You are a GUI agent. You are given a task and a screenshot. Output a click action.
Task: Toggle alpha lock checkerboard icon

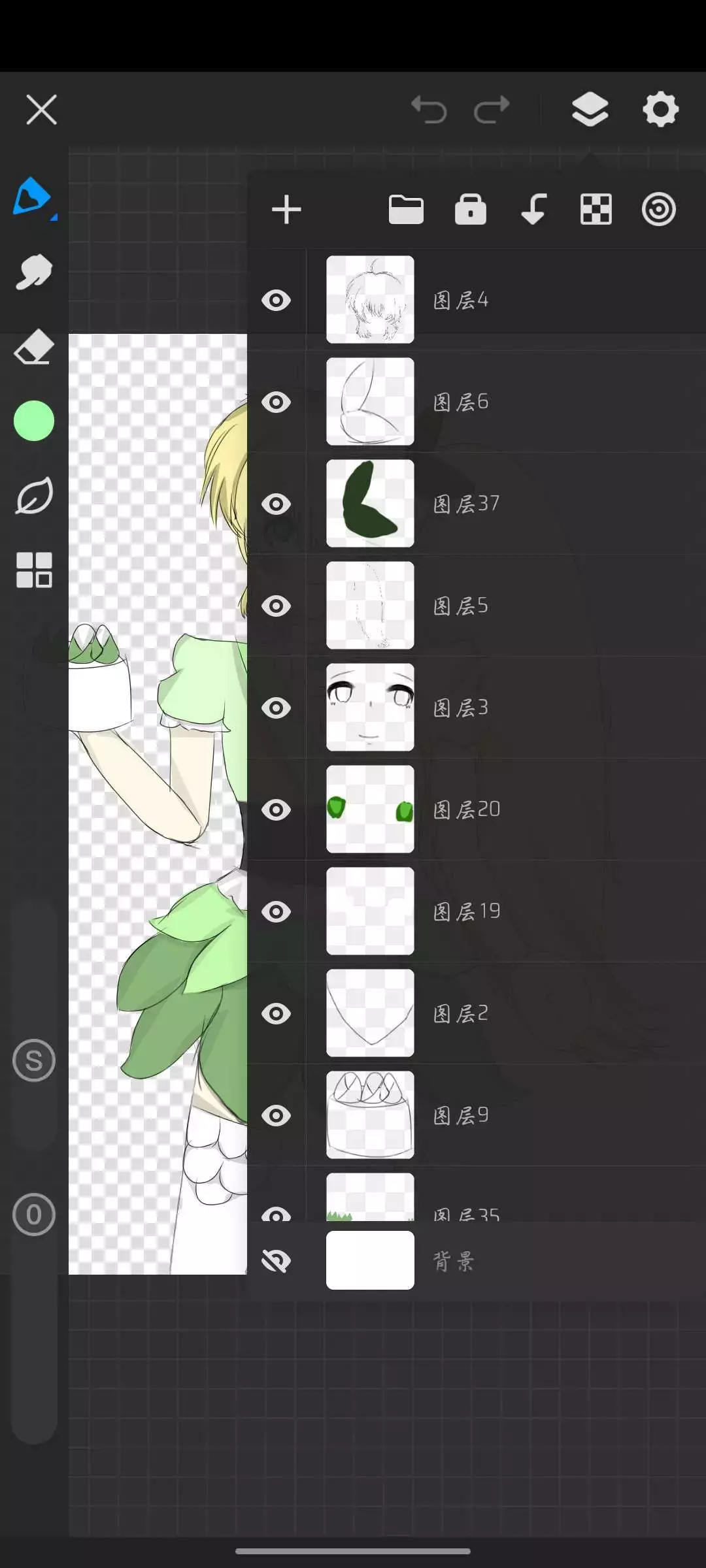pyautogui.click(x=596, y=210)
